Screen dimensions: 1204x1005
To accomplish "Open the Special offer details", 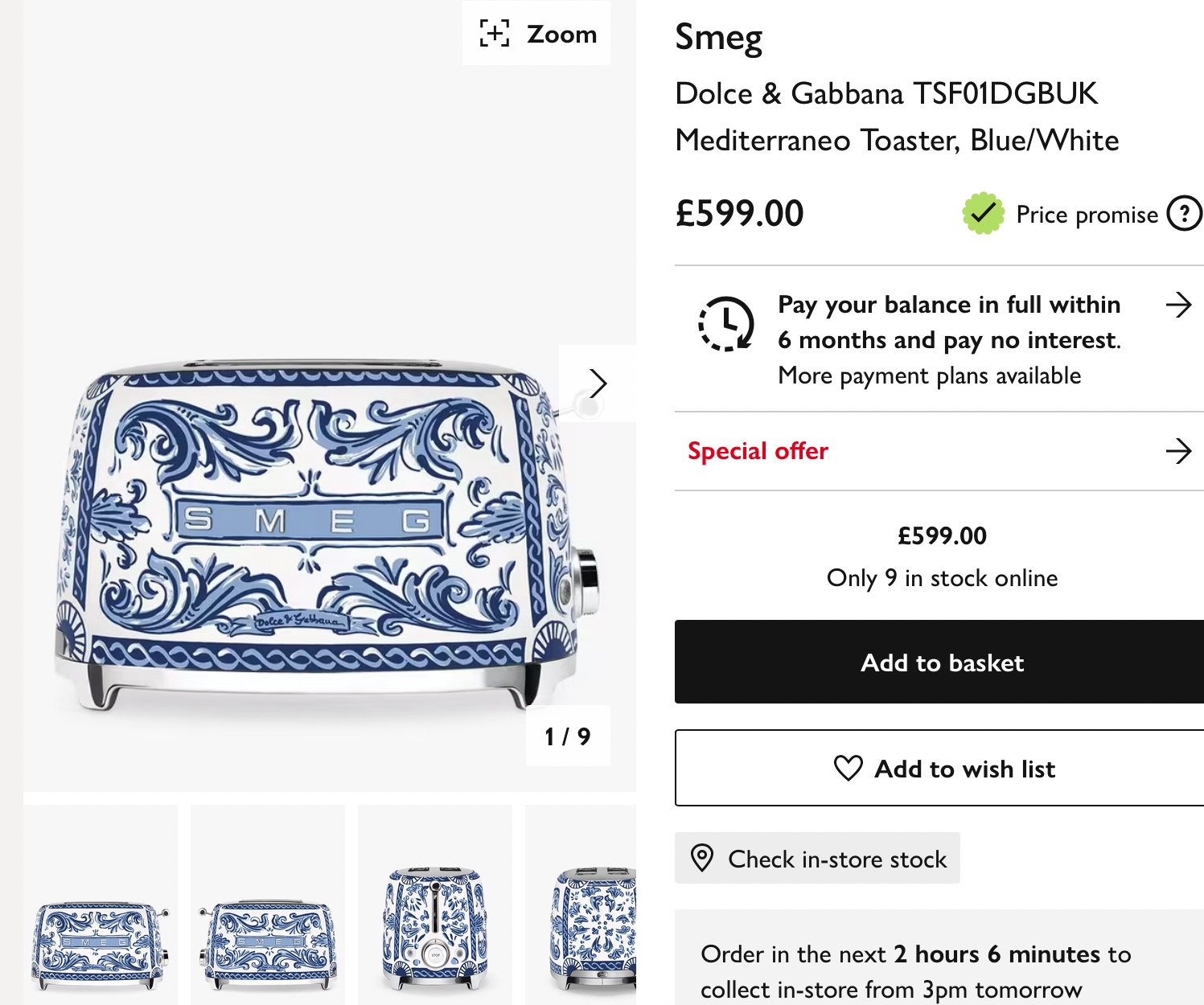I will click(x=758, y=451).
